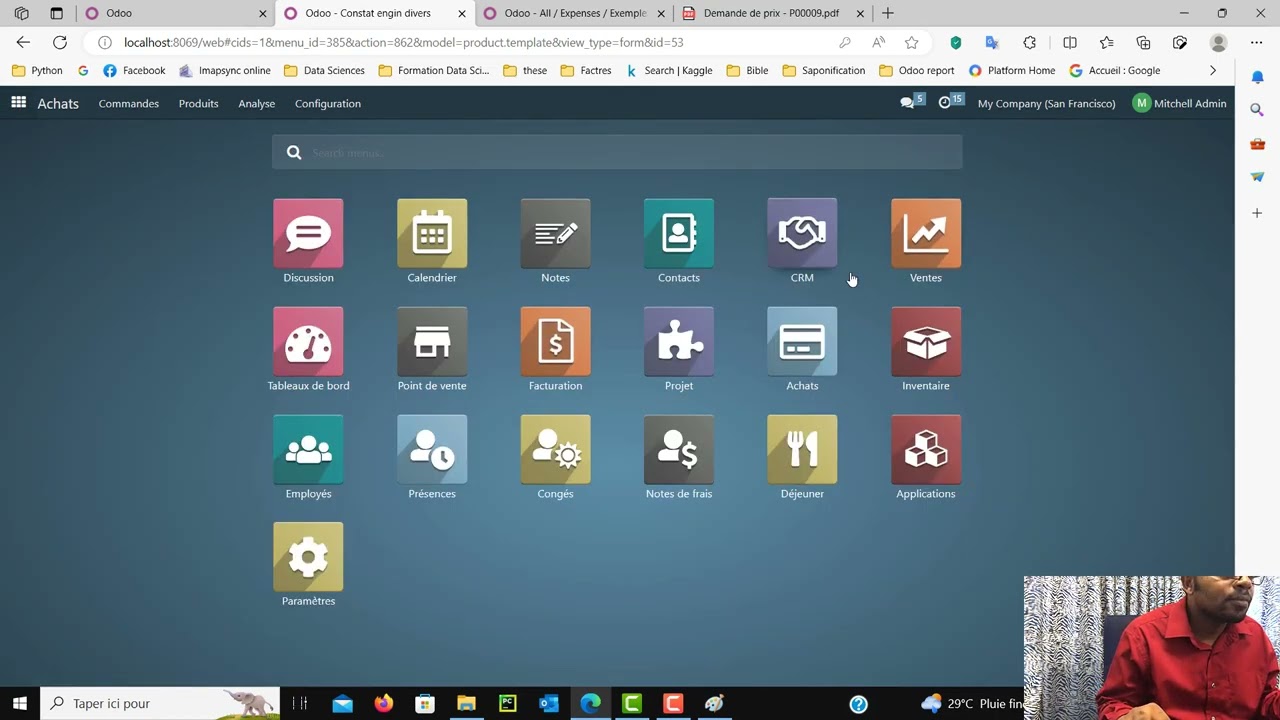1280x720 pixels.
Task: Open the Facturation app
Action: (x=555, y=342)
